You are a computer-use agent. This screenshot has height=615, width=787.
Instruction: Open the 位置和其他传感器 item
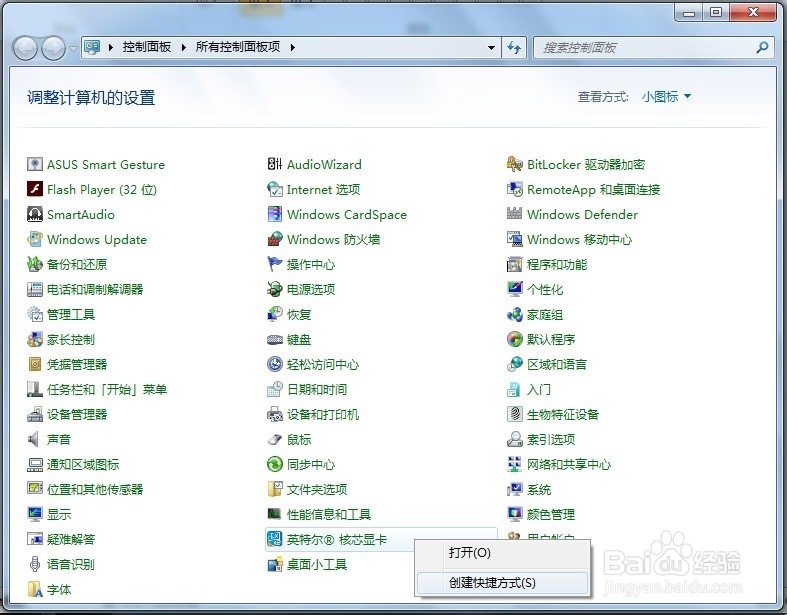click(x=85, y=489)
